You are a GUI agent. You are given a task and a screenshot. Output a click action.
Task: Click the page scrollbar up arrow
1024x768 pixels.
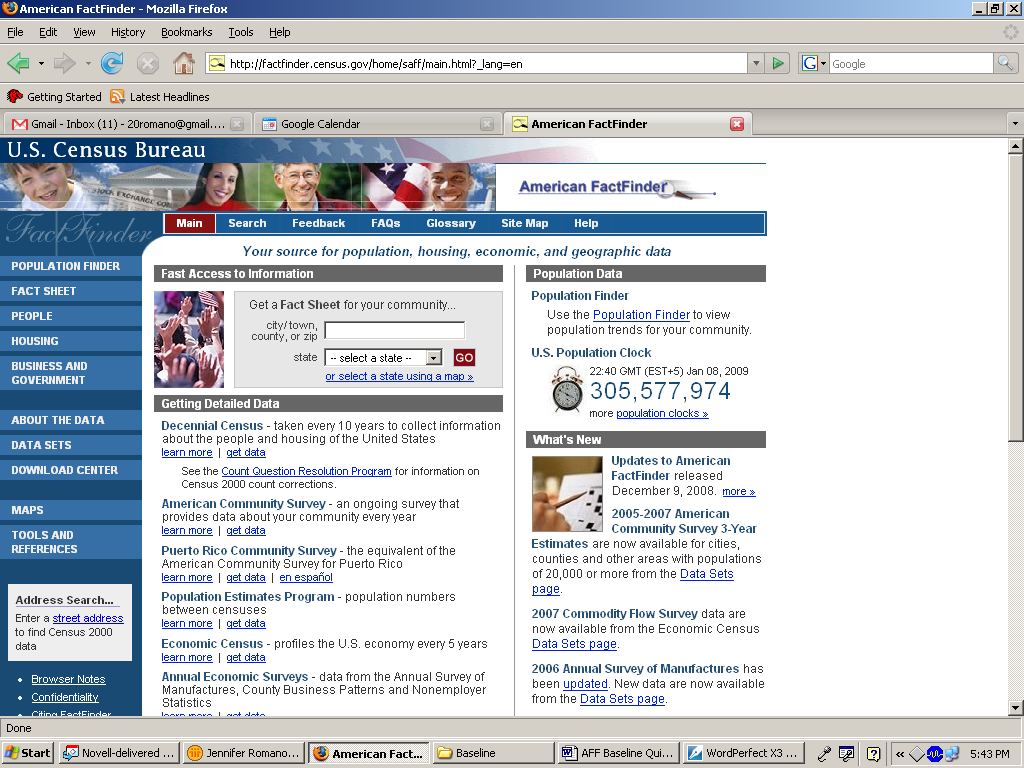pos(1015,146)
